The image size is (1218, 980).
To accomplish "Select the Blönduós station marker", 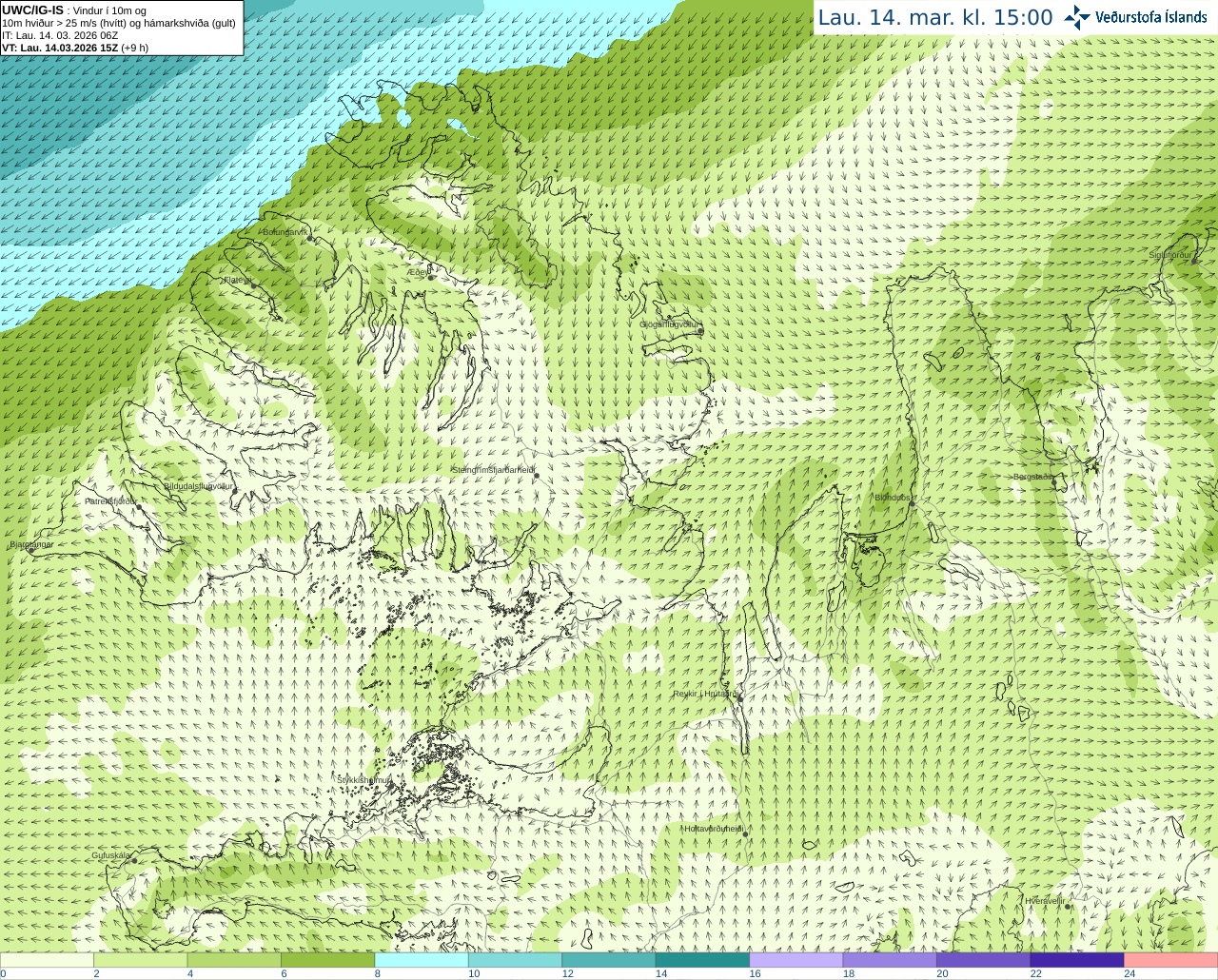I will point(913,503).
